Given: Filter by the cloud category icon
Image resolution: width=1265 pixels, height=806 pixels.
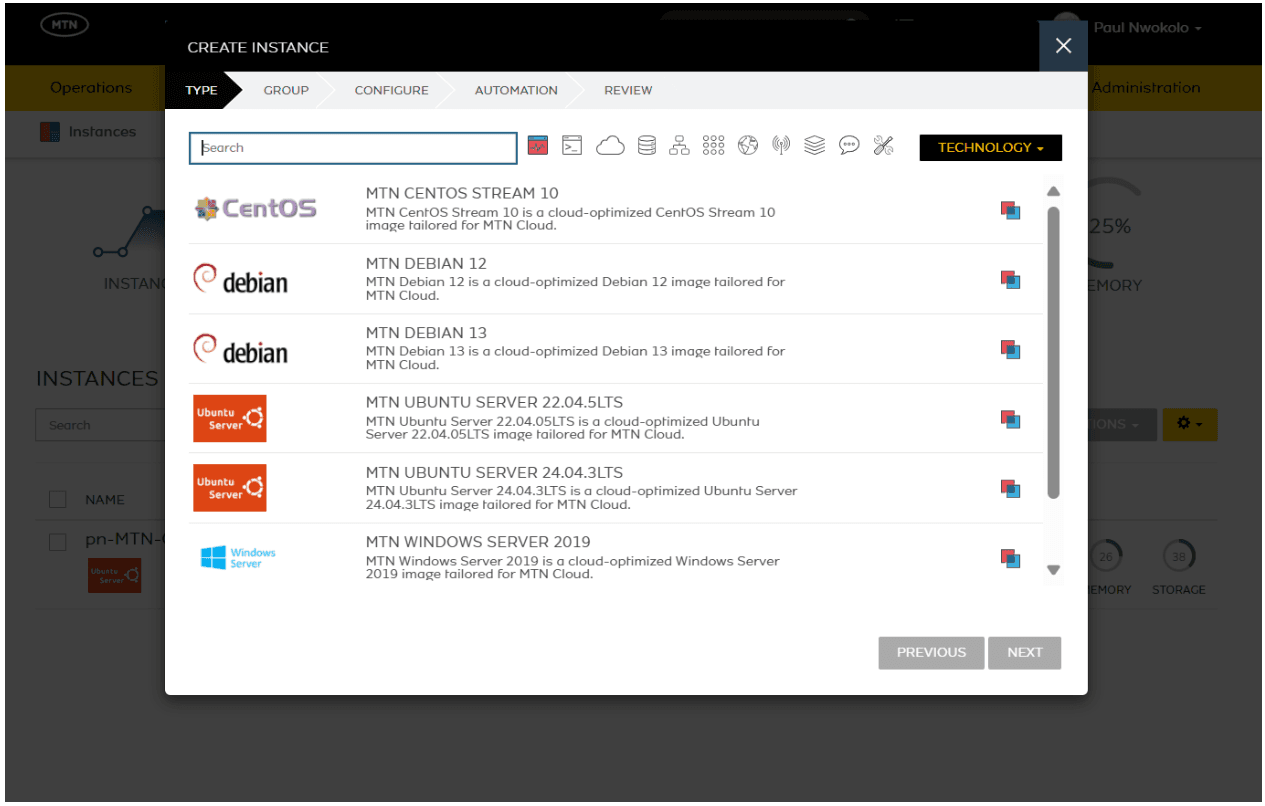Looking at the screenshot, I should pyautogui.click(x=610, y=147).
